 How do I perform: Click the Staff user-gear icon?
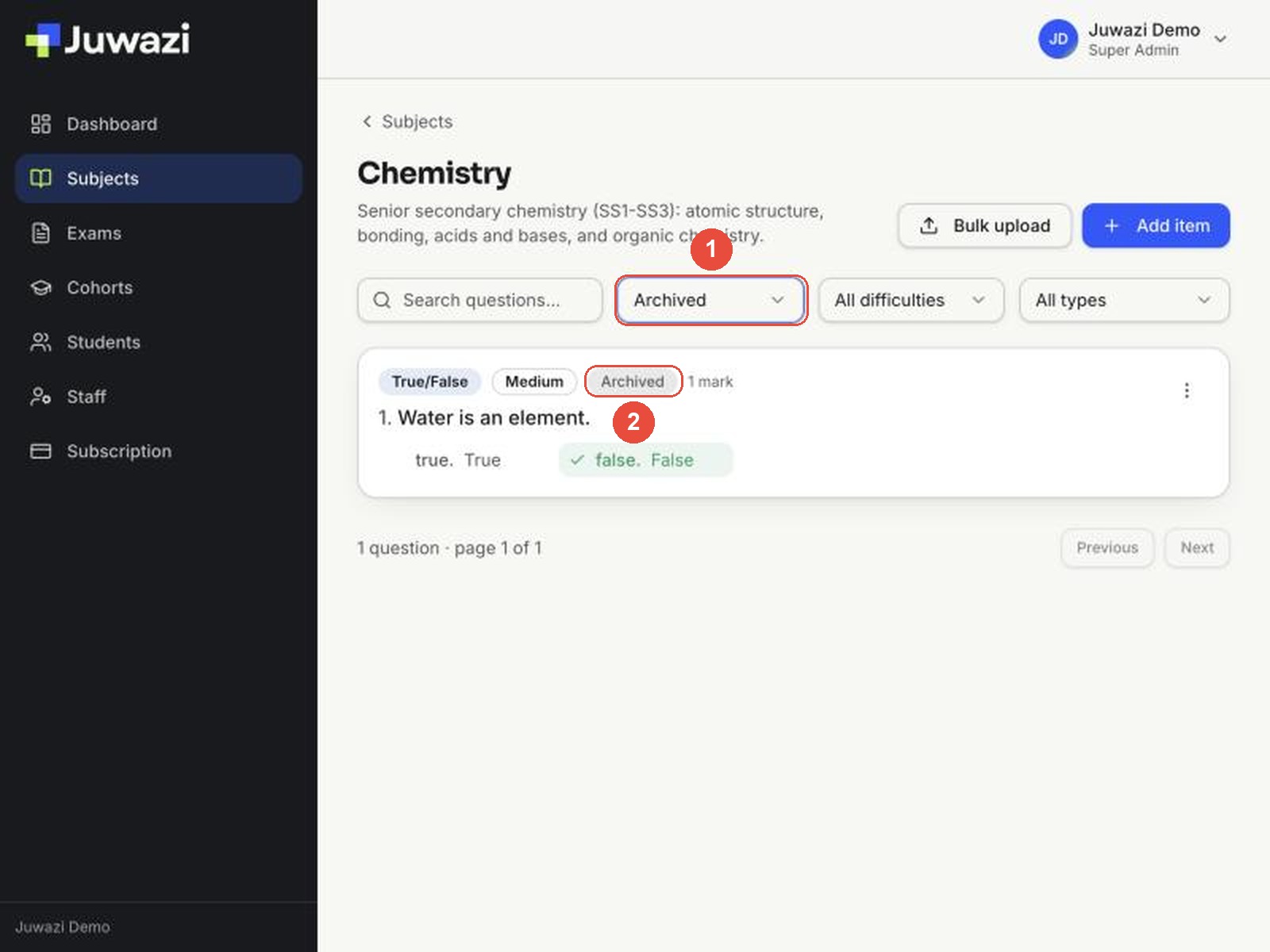click(40, 397)
